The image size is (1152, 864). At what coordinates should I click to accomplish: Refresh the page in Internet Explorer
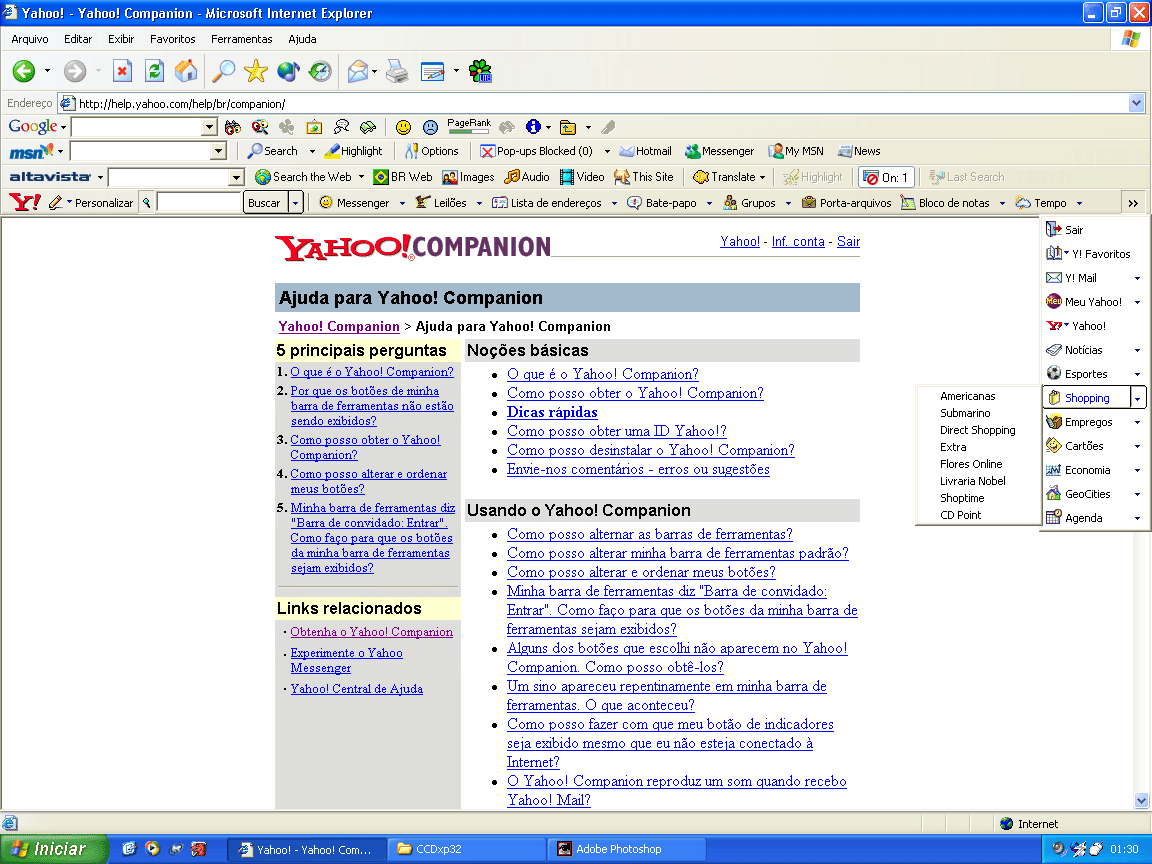click(x=154, y=71)
